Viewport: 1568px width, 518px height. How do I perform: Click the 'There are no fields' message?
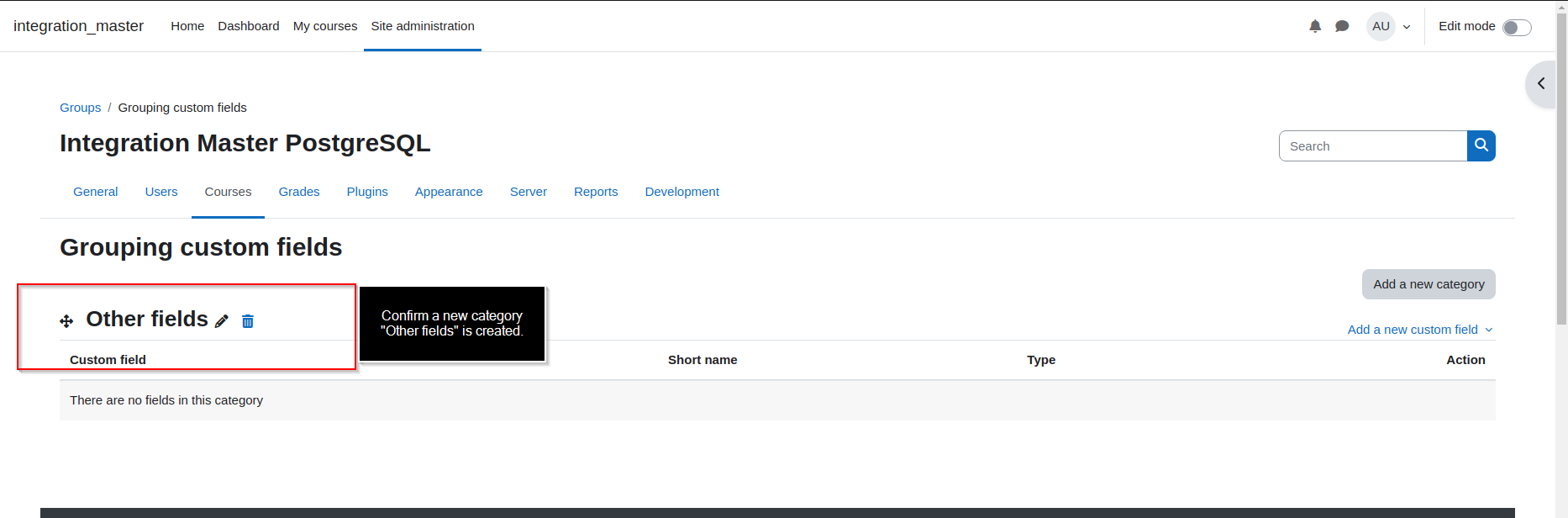(166, 400)
